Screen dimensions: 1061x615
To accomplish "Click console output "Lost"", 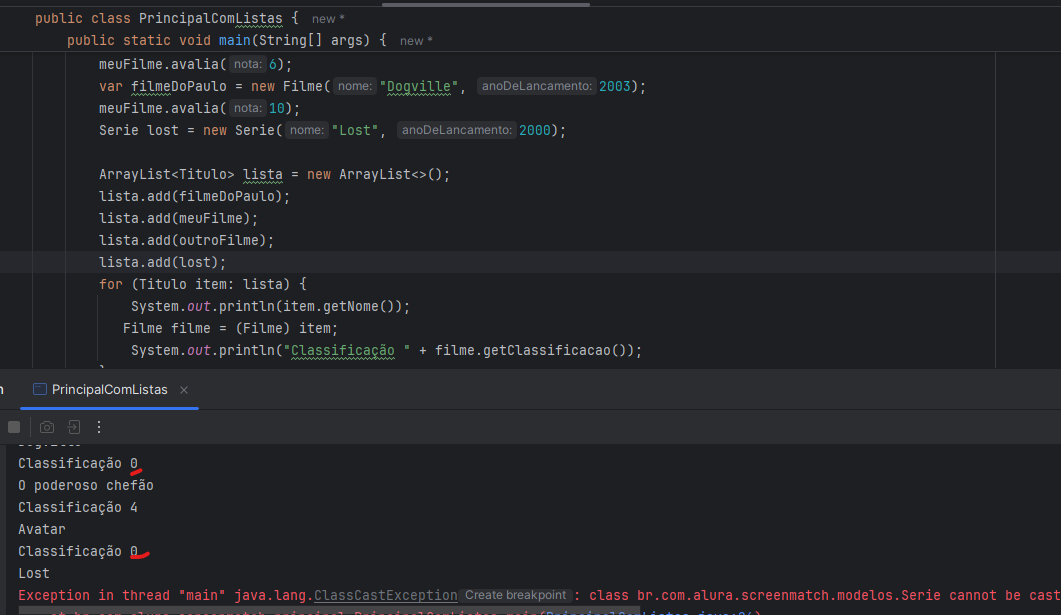I will click(x=34, y=573).
